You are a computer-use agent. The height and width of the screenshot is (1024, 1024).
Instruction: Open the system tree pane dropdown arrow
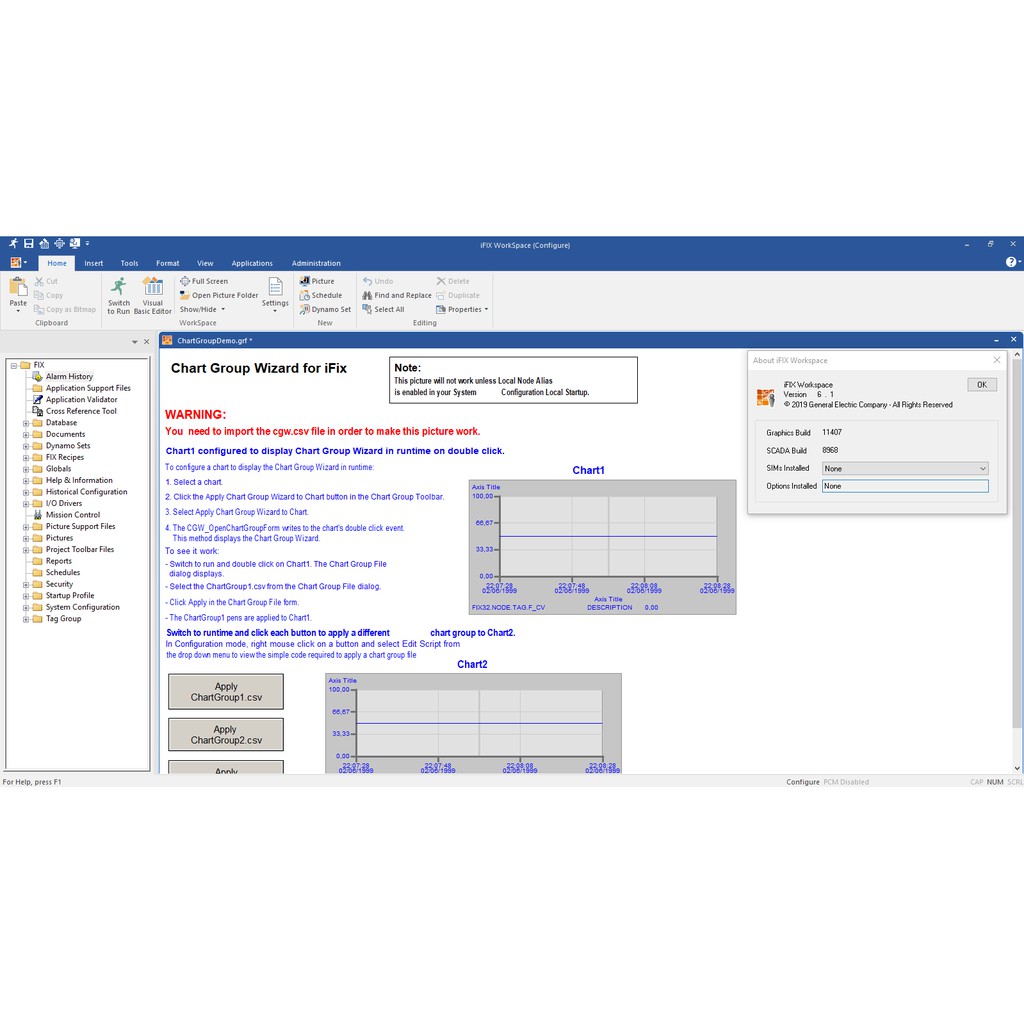(135, 342)
